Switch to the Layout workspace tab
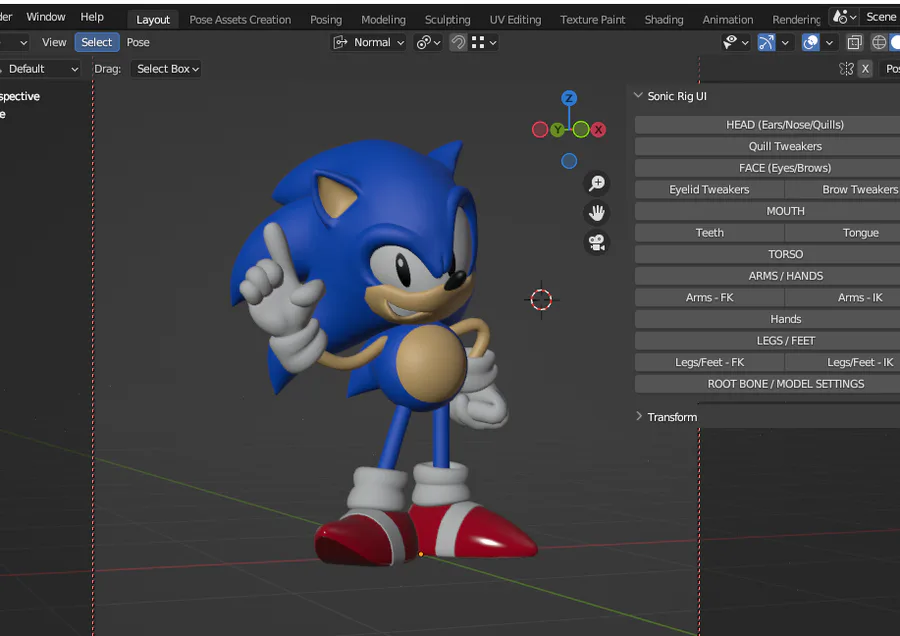Image resolution: width=900 pixels, height=636 pixels. 153,20
